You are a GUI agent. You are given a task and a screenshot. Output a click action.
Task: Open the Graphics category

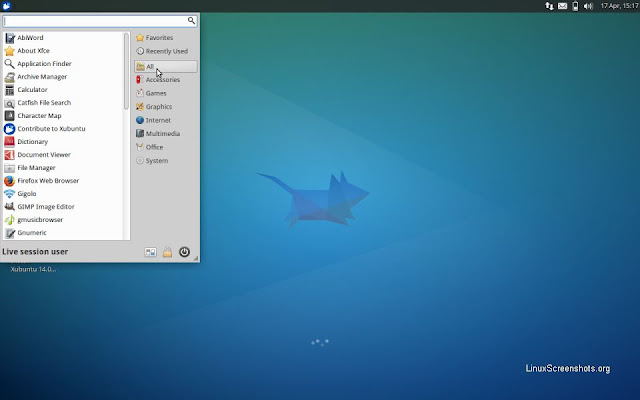point(166,107)
